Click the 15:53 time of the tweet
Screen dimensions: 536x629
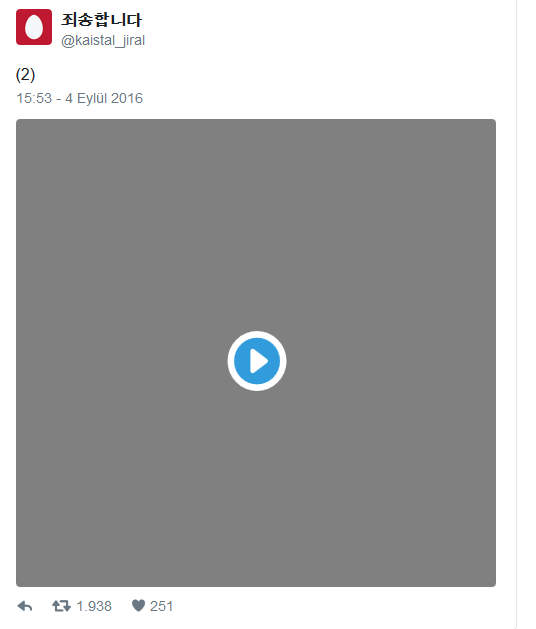pyautogui.click(x=34, y=98)
